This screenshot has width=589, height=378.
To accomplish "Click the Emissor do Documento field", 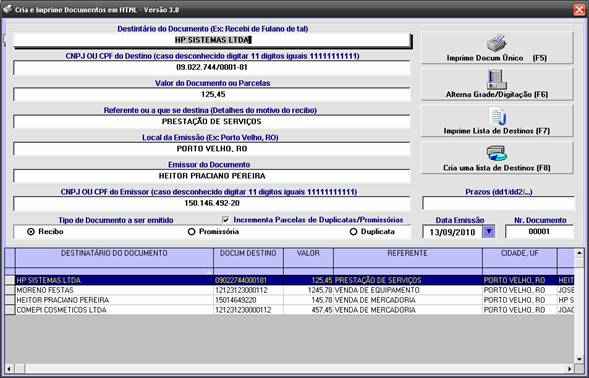I will [212, 176].
